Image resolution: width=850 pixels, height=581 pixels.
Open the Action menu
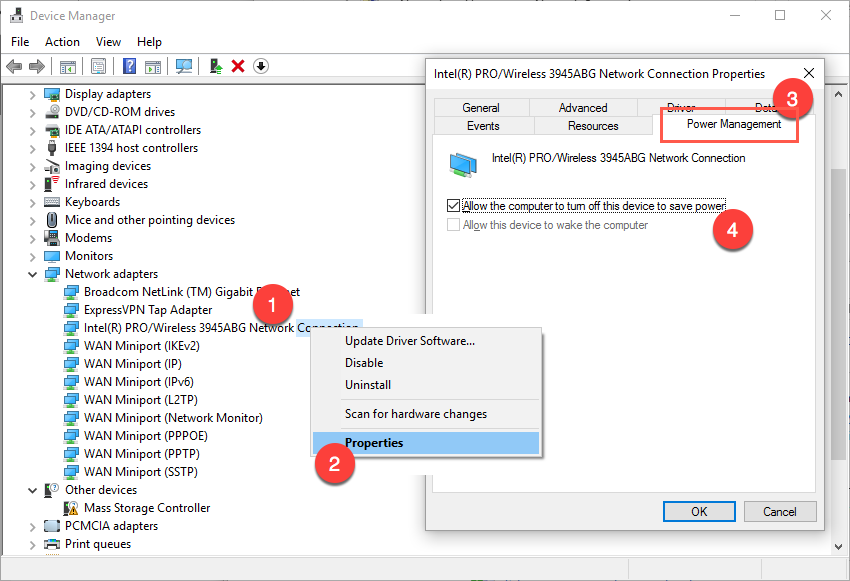coord(62,42)
